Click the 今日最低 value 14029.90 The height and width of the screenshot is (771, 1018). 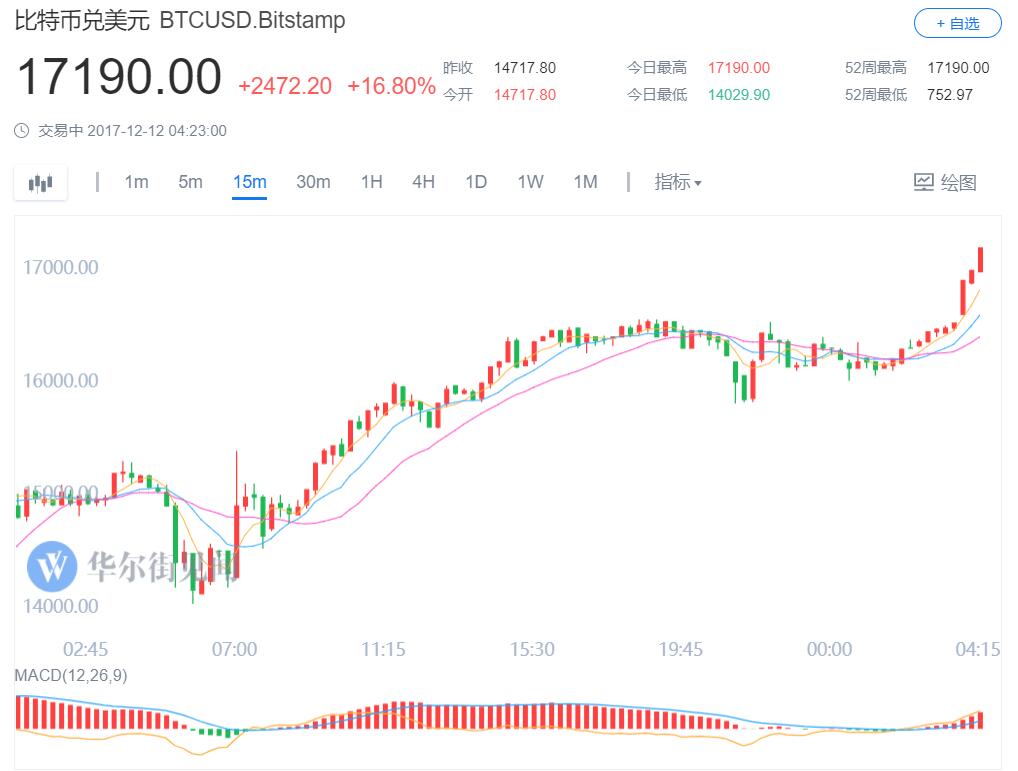pyautogui.click(x=739, y=95)
